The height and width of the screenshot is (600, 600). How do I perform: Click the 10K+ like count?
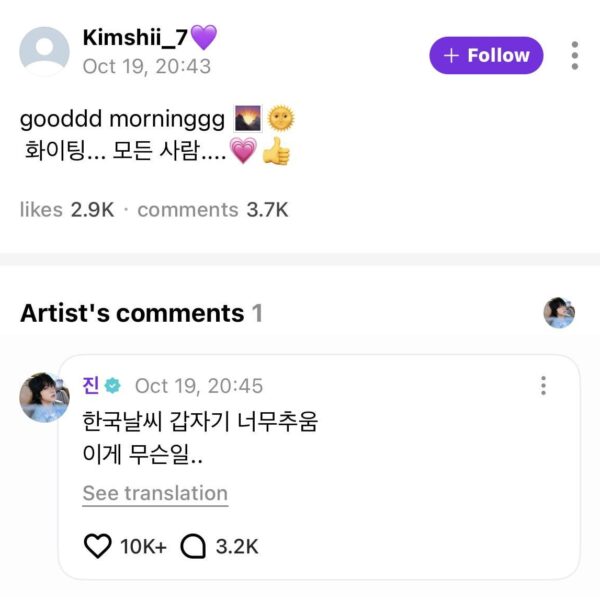[x=143, y=546]
